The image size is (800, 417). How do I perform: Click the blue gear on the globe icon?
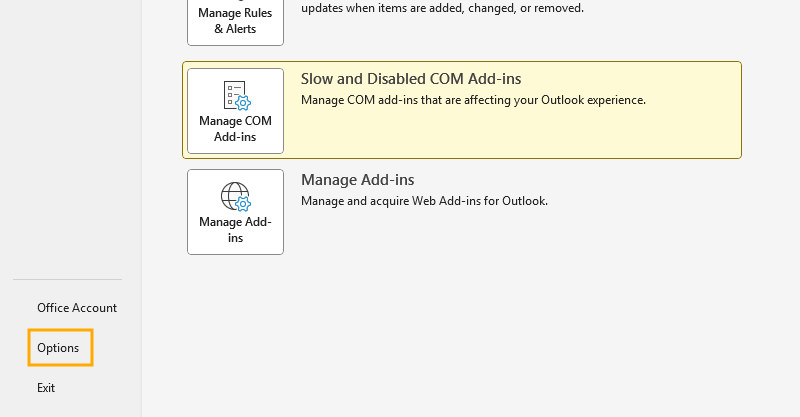(243, 204)
